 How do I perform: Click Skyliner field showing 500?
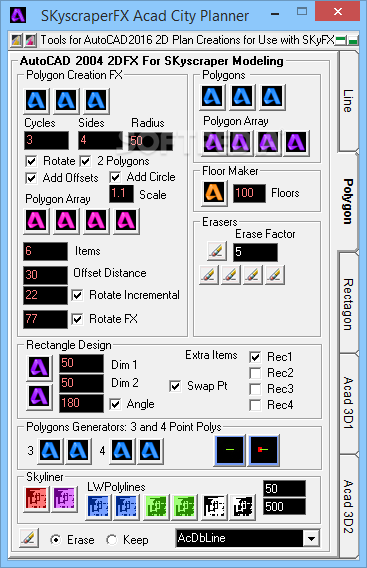point(284,506)
